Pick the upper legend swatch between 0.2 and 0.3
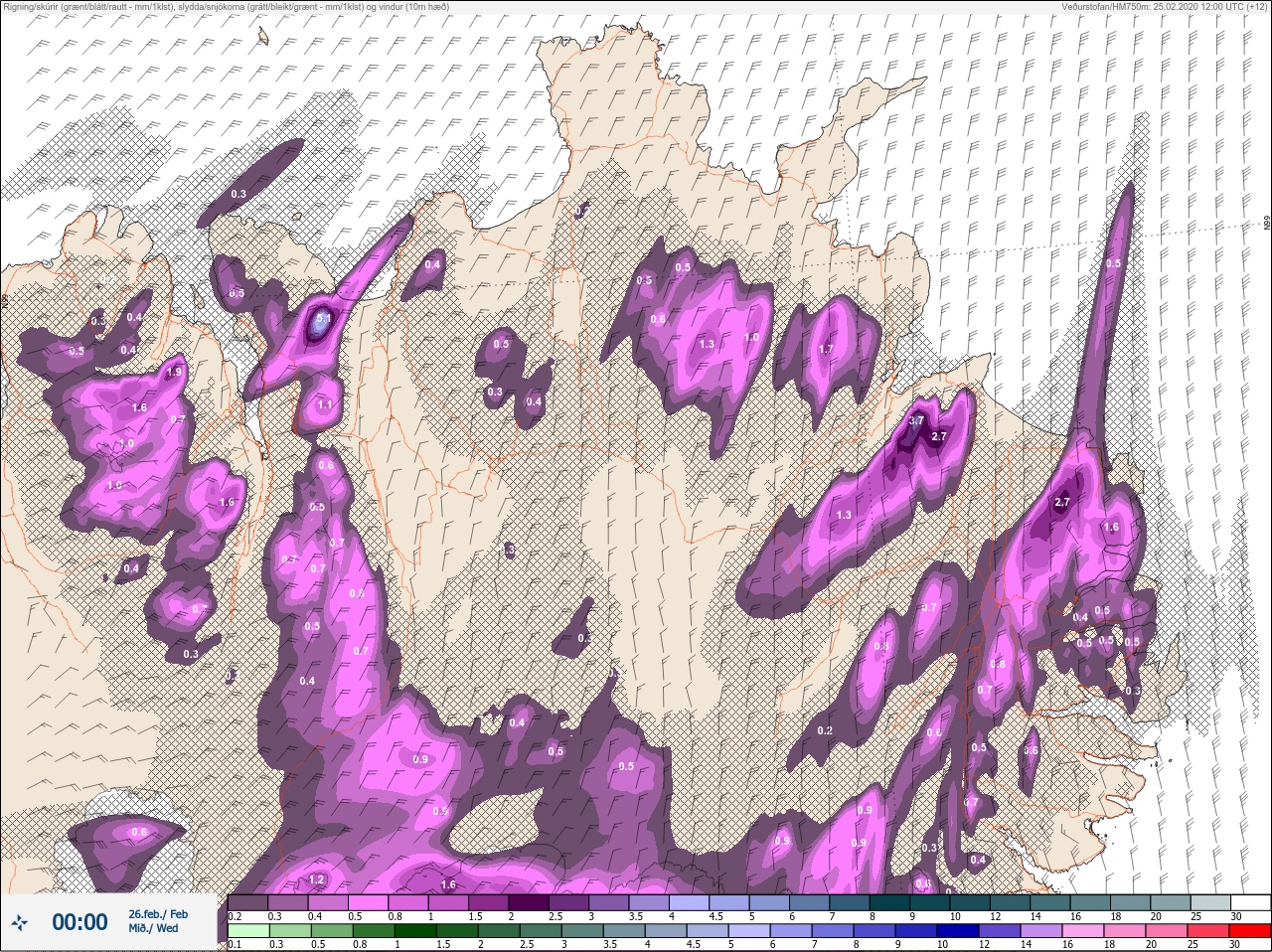 point(247,902)
